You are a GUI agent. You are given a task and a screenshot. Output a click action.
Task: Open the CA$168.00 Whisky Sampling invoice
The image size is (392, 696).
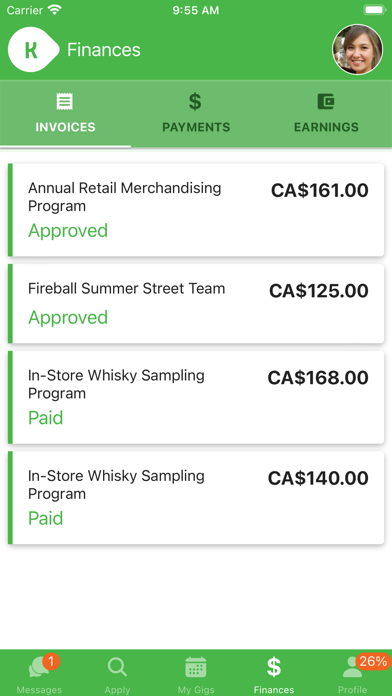(196, 397)
